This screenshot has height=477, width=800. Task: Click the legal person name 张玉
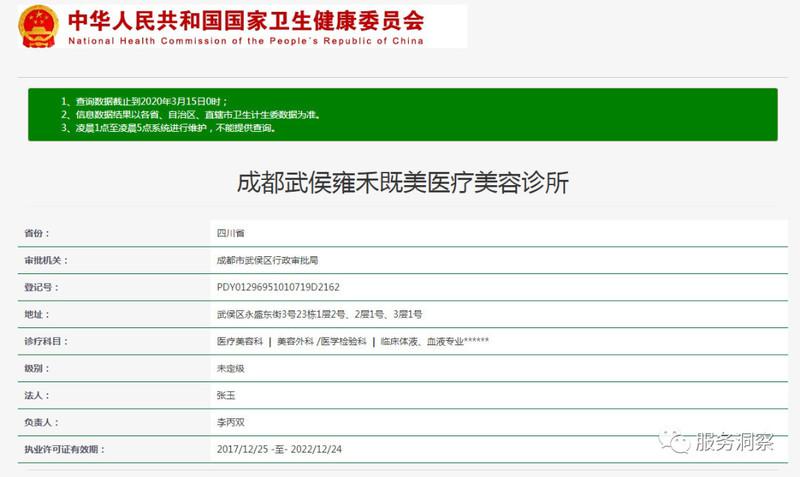point(226,395)
